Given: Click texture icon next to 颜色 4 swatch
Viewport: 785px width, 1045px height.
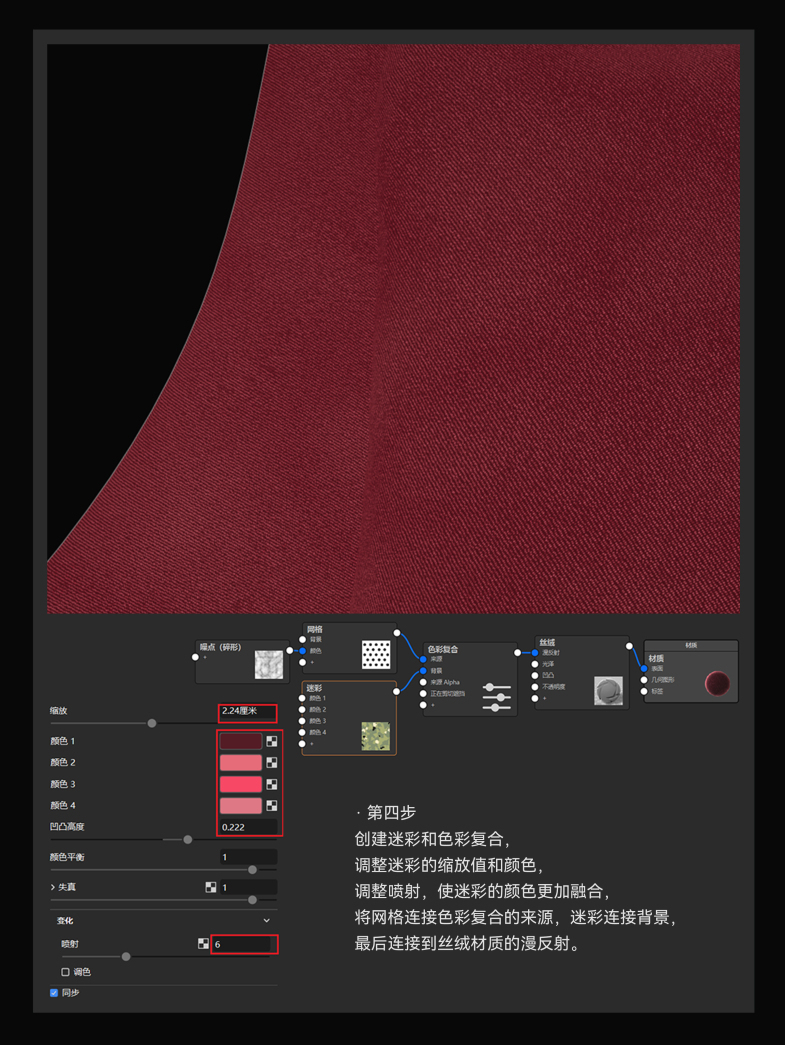Looking at the screenshot, I should coord(272,805).
